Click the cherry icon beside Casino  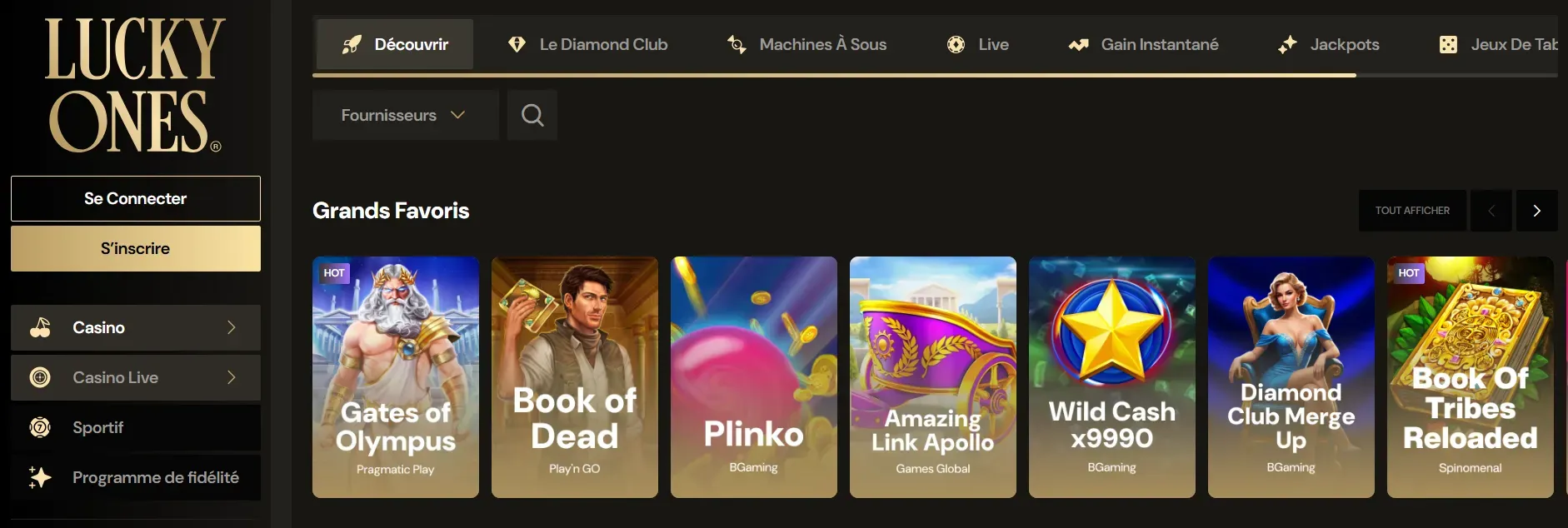tap(40, 327)
